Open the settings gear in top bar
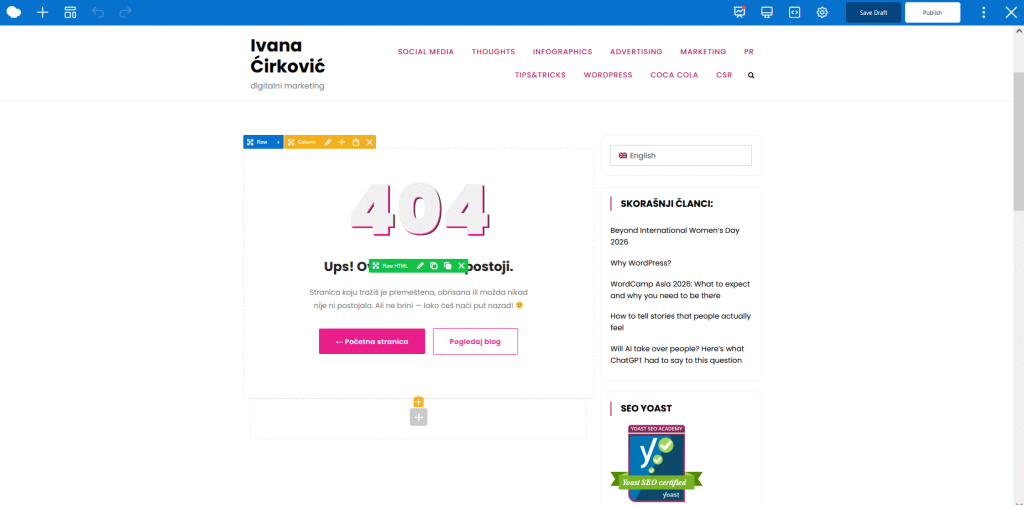The height and width of the screenshot is (505, 1024). click(822, 12)
